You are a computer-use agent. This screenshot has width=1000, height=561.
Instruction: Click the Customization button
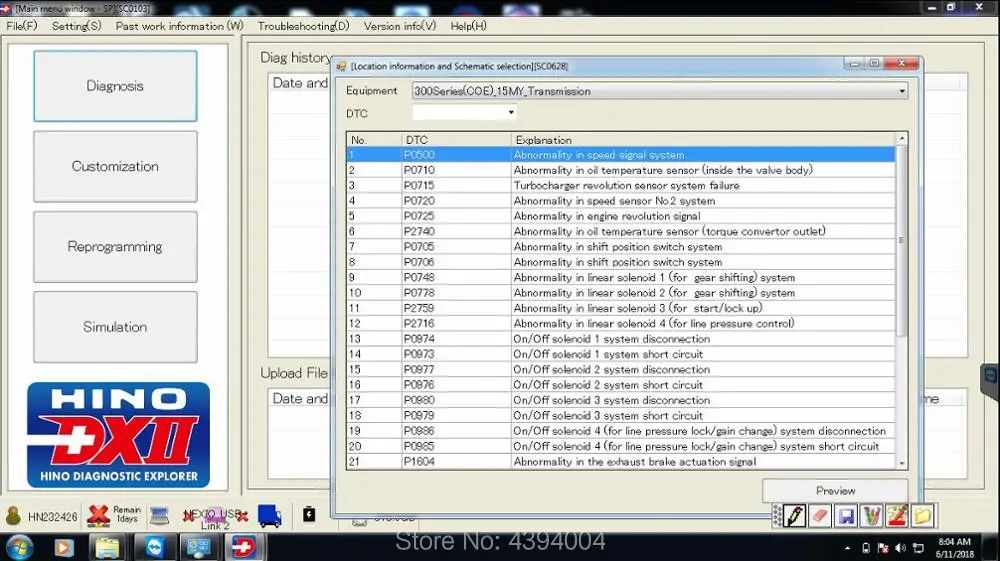click(x=115, y=166)
